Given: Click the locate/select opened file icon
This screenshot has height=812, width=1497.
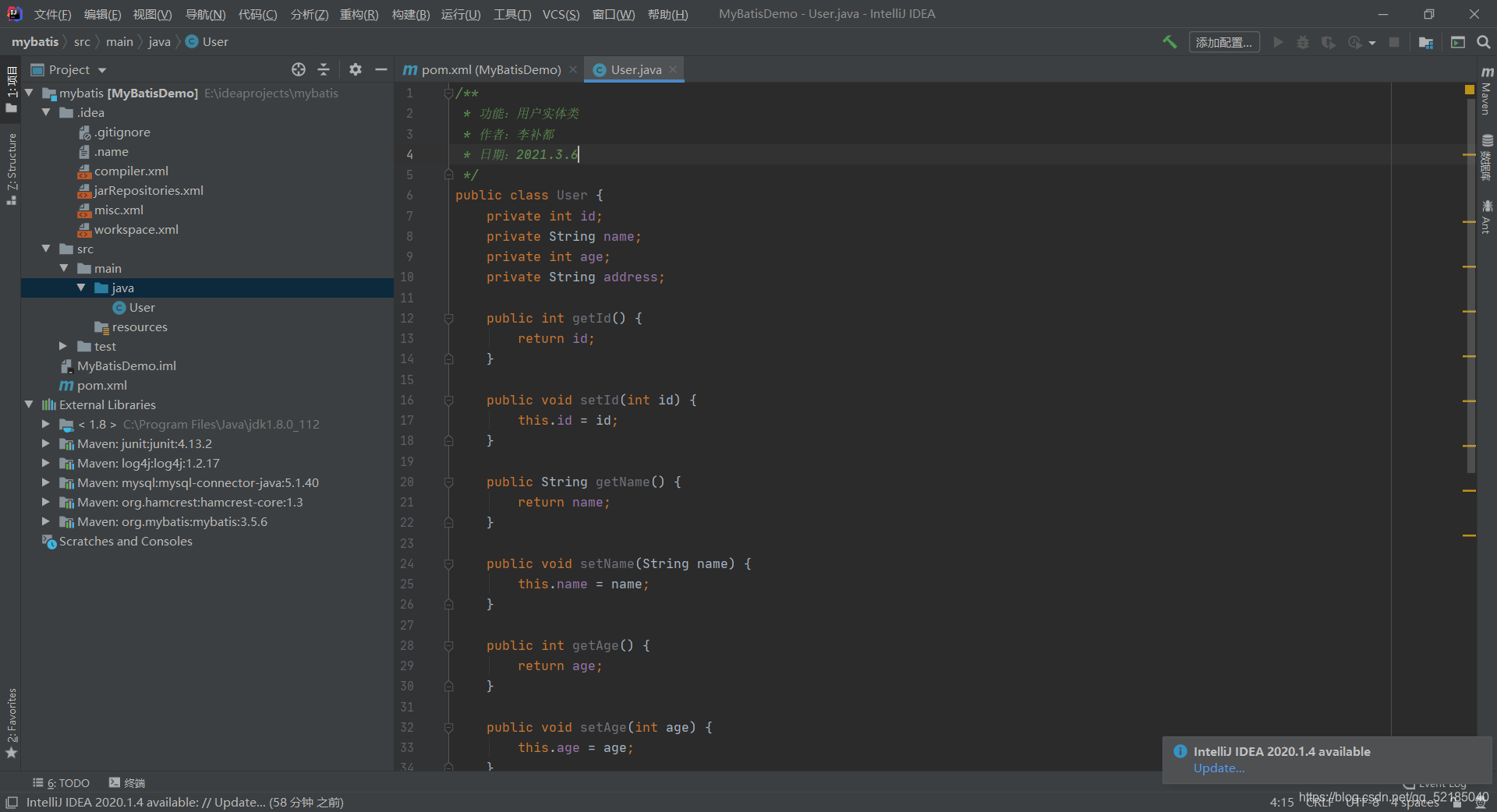Looking at the screenshot, I should 299,69.
